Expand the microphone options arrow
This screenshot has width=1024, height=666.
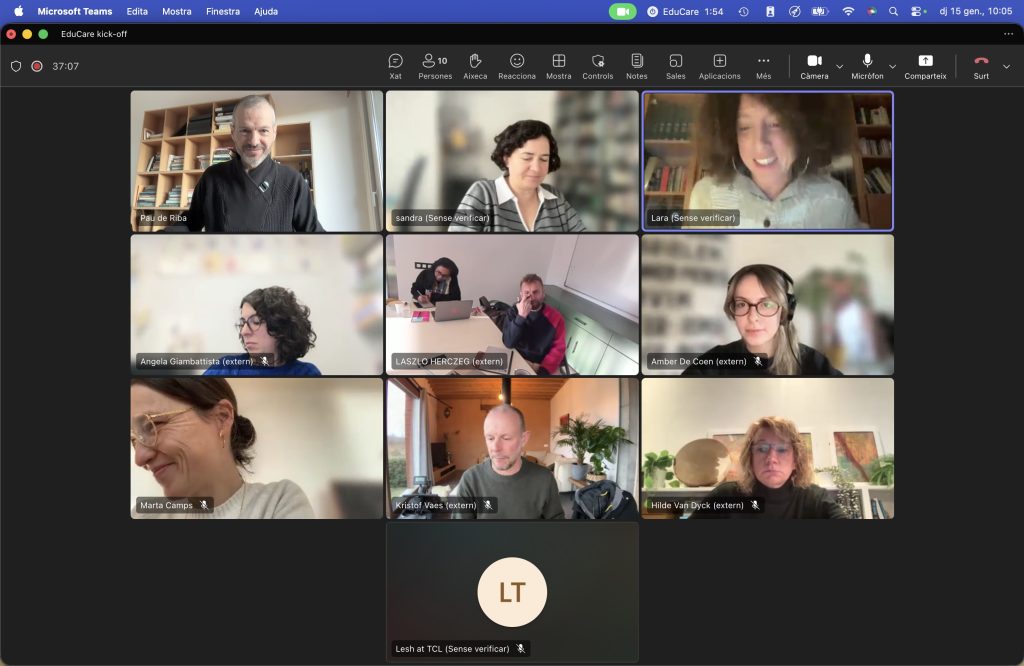pos(892,66)
